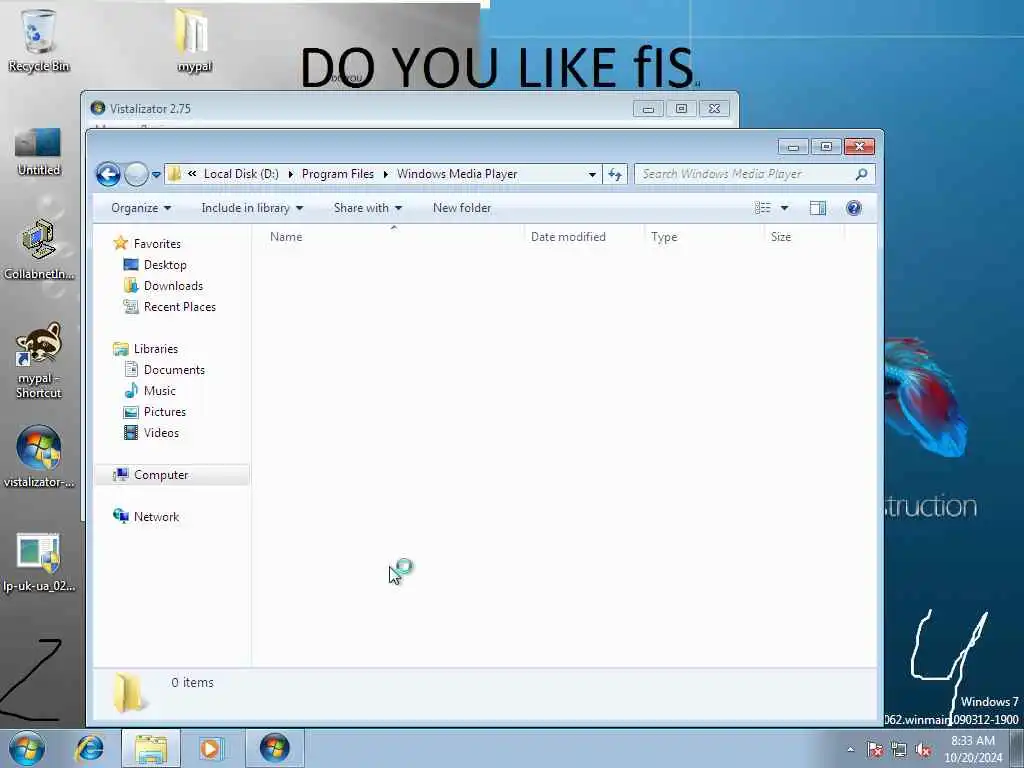The width and height of the screenshot is (1024, 768).
Task: Open the Music library
Action: [x=159, y=391]
